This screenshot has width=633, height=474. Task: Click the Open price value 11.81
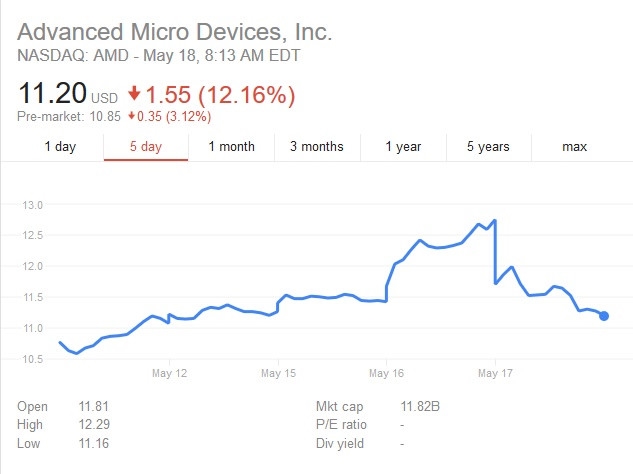click(x=91, y=407)
